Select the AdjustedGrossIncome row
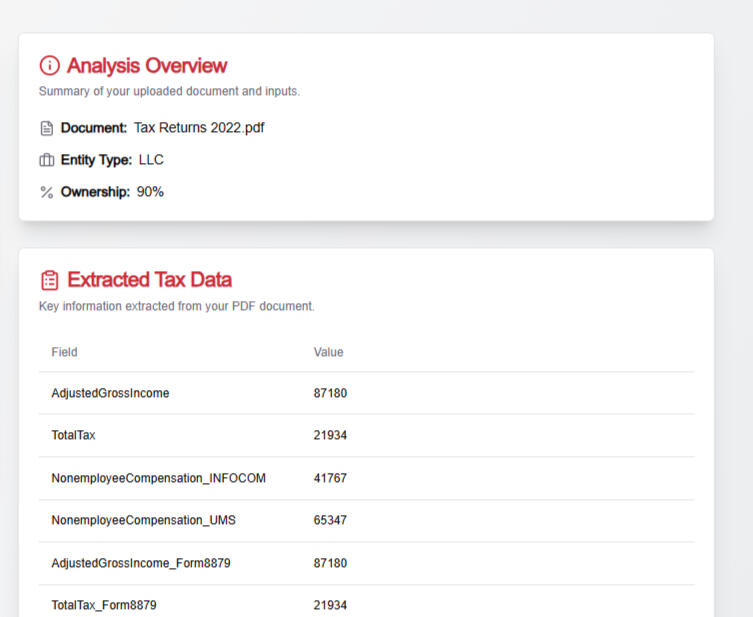This screenshot has height=617, width=753. [110, 393]
